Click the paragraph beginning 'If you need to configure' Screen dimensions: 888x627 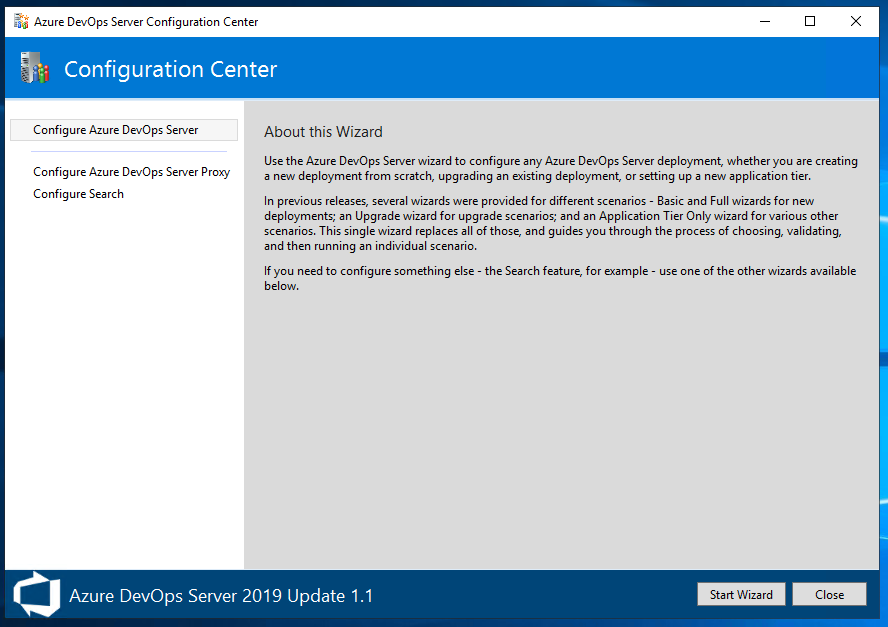560,278
